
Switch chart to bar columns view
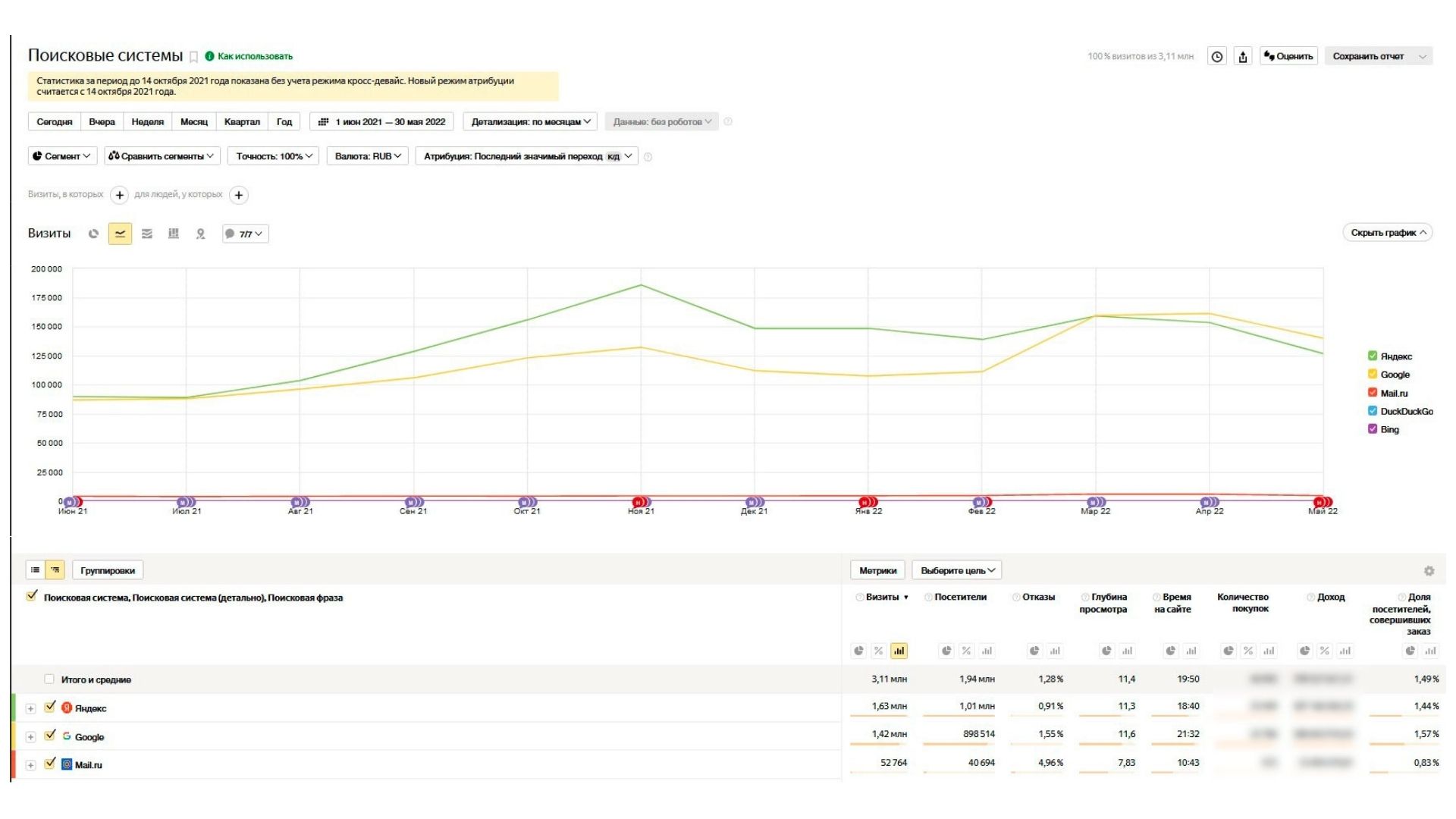pyautogui.click(x=174, y=234)
